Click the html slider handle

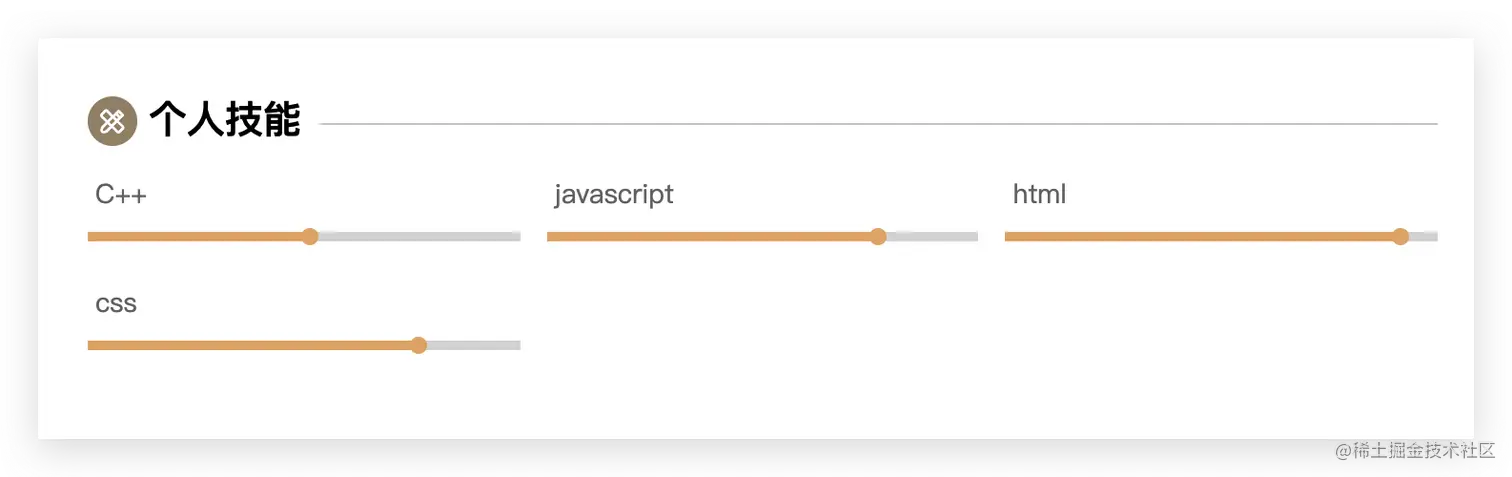1400,237
